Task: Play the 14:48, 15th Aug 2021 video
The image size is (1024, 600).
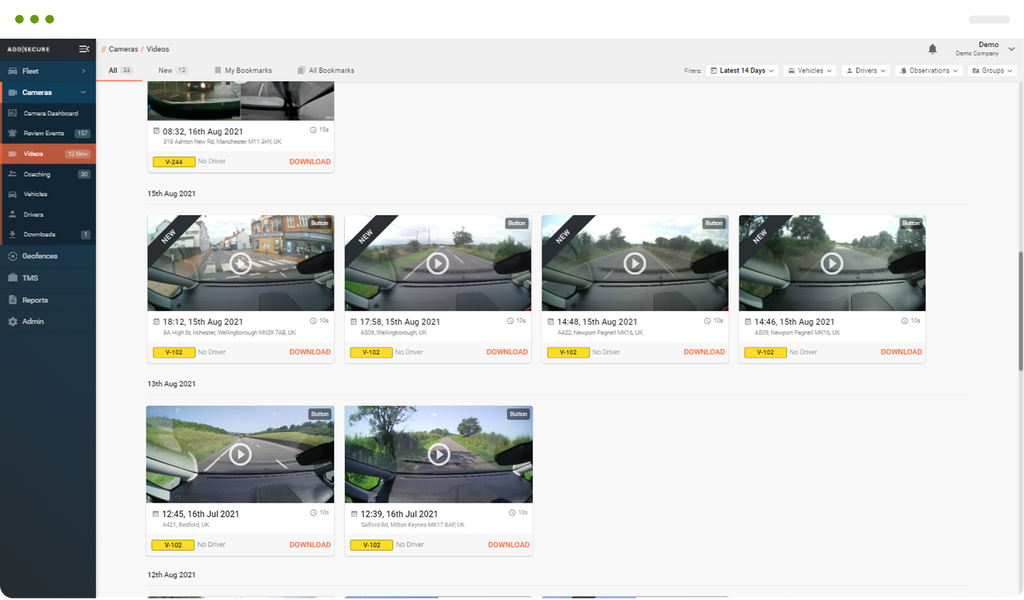Action: [x=635, y=264]
